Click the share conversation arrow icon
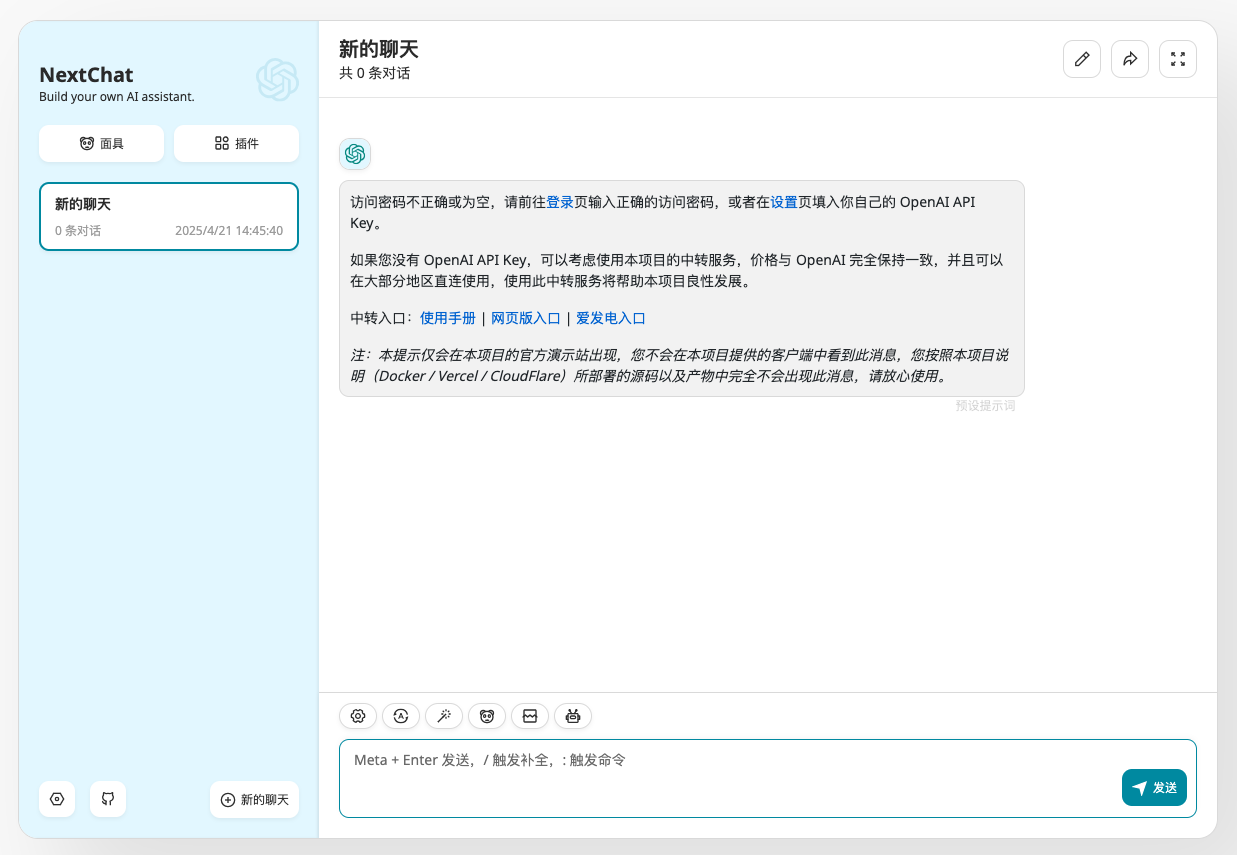Image resolution: width=1237 pixels, height=855 pixels. pyautogui.click(x=1130, y=59)
